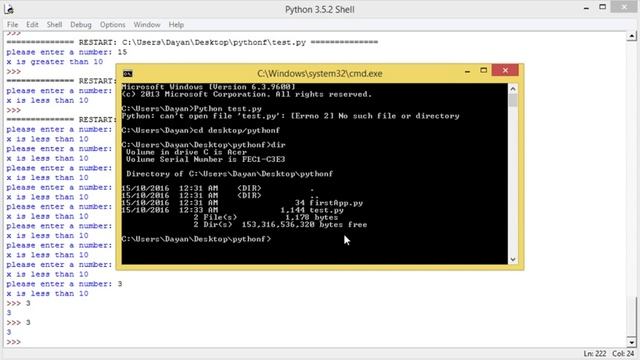640x360 pixels.
Task: Click '(c) 2013 Microsoft Corporation' line
Action: point(247,94)
